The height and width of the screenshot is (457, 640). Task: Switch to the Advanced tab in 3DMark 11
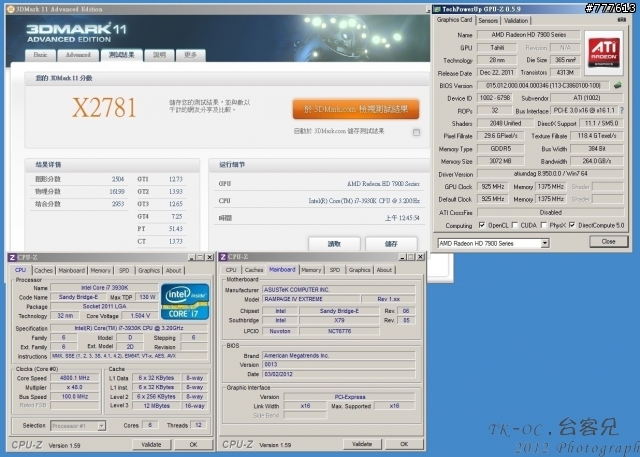(78, 55)
